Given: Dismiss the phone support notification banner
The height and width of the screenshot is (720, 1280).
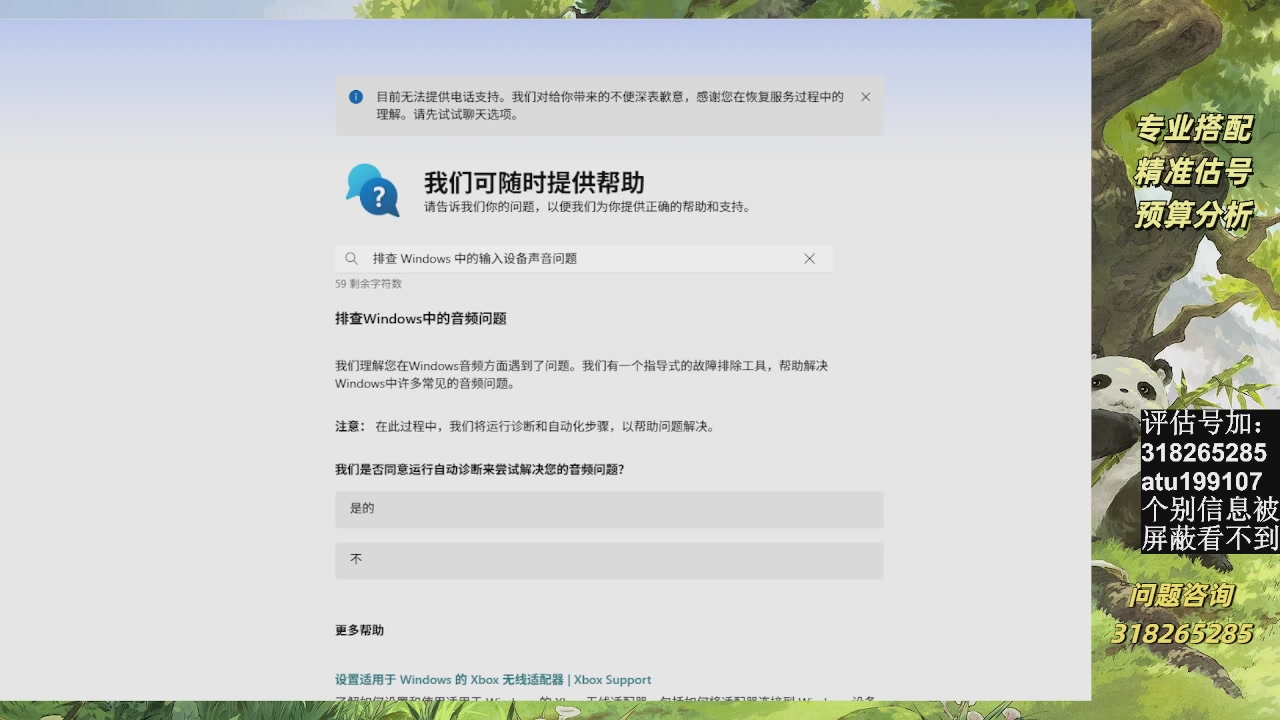Looking at the screenshot, I should (865, 97).
